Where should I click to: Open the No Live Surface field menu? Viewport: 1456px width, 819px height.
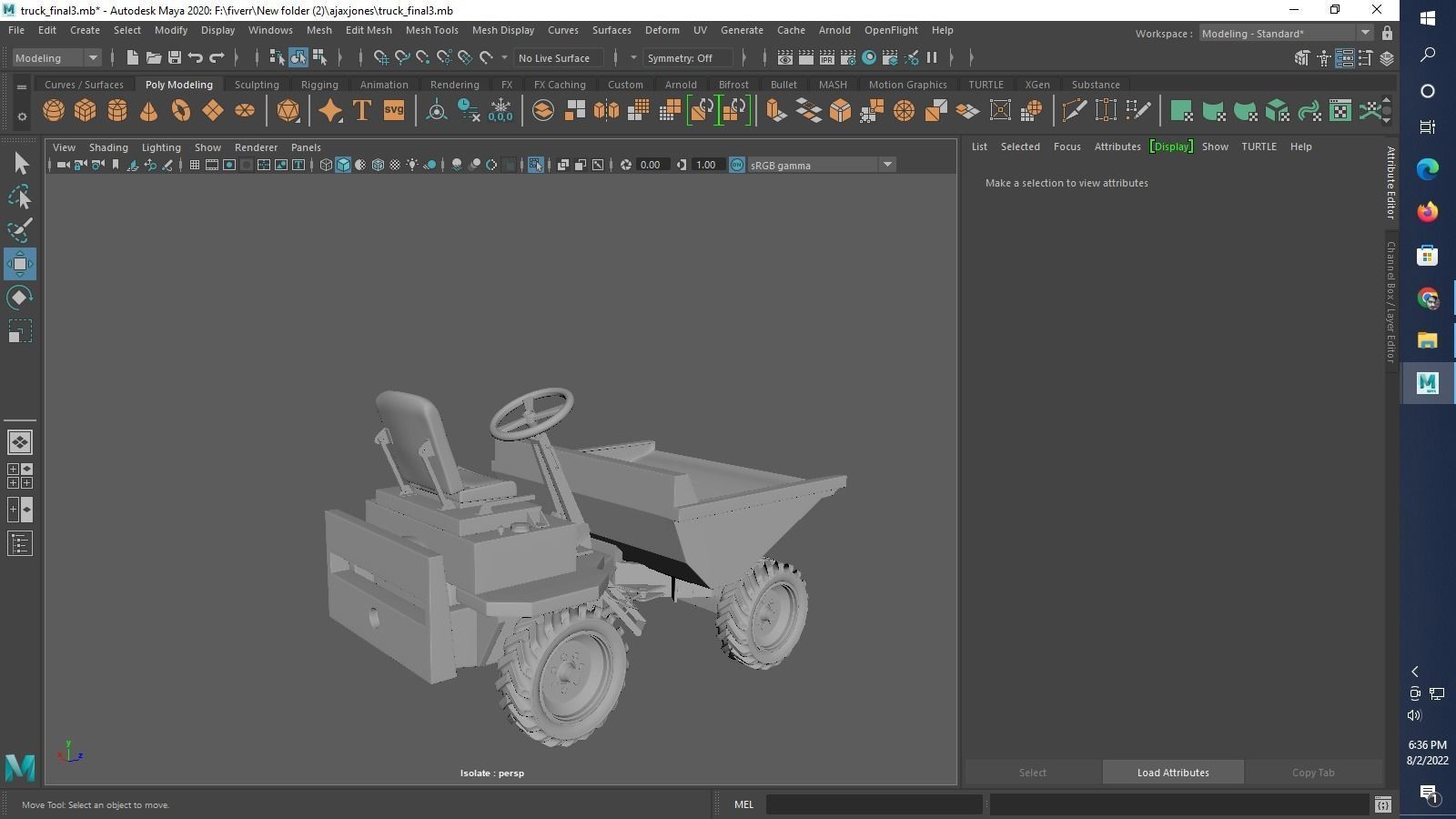pos(558,58)
